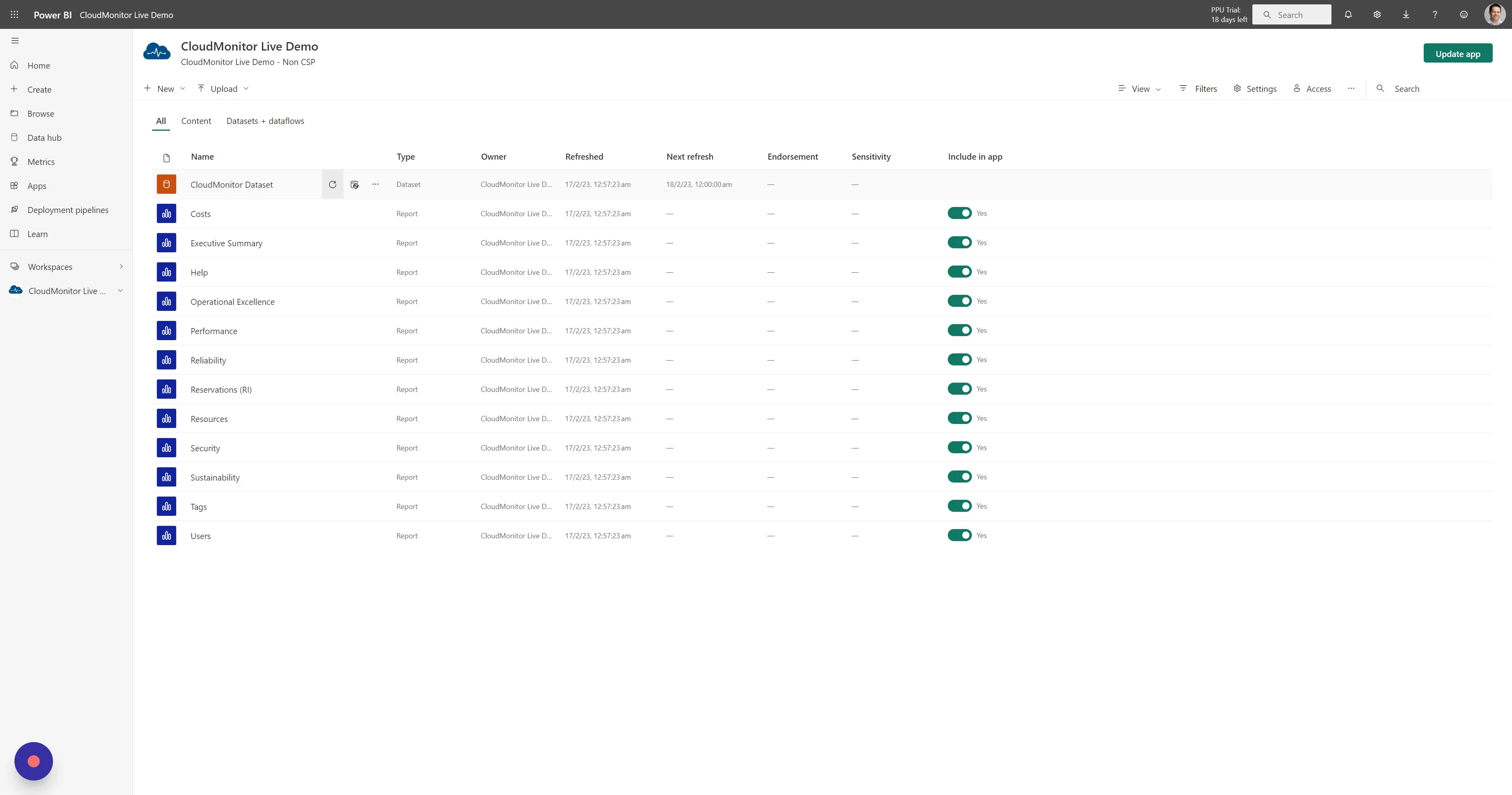Toggle Include in app for Reservations (RI)
The height and width of the screenshot is (795, 1512).
[x=960, y=389]
